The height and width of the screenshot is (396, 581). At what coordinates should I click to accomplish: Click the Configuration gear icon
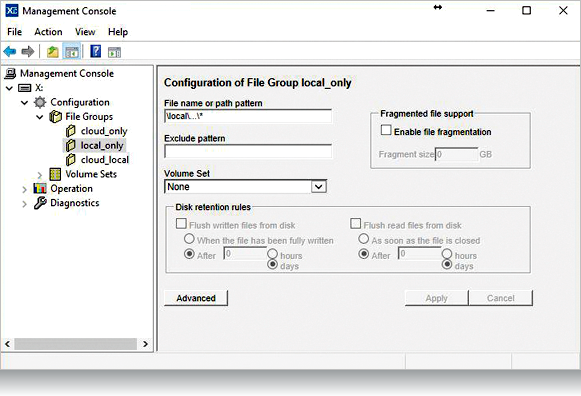40,102
